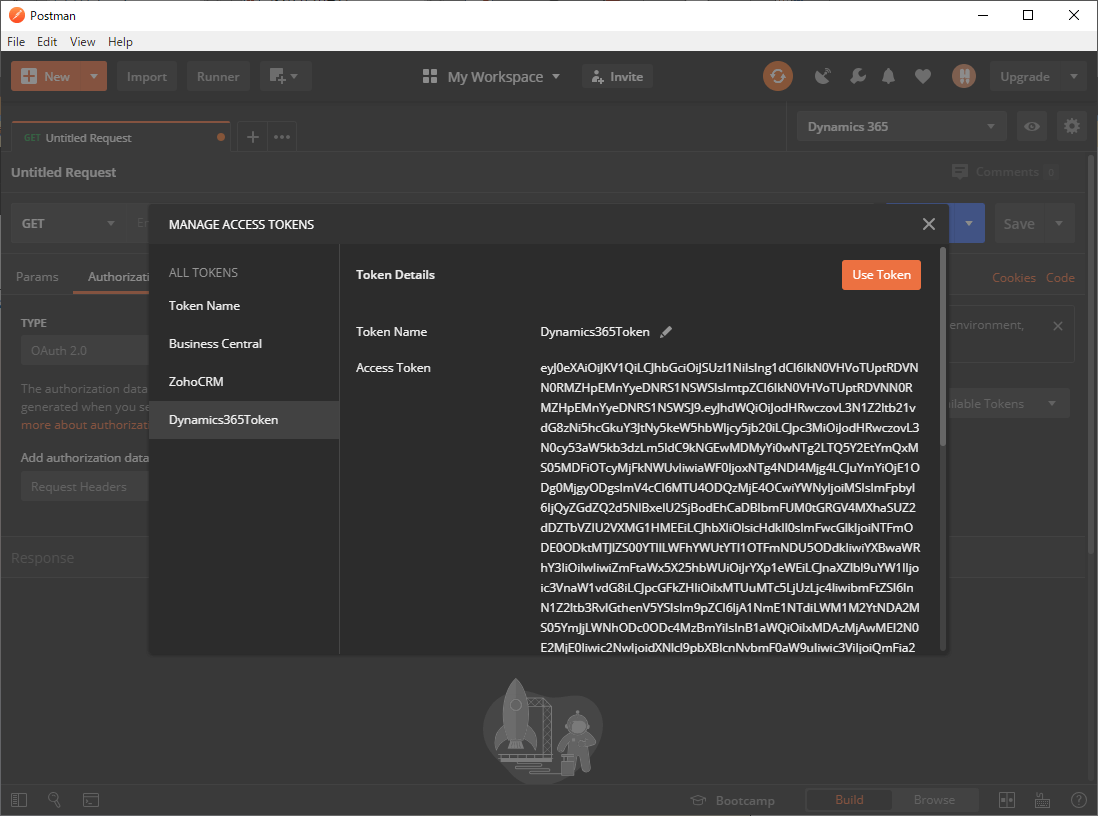Expand the Save button dropdown arrow
The image size is (1098, 816).
pyautogui.click(x=1059, y=223)
